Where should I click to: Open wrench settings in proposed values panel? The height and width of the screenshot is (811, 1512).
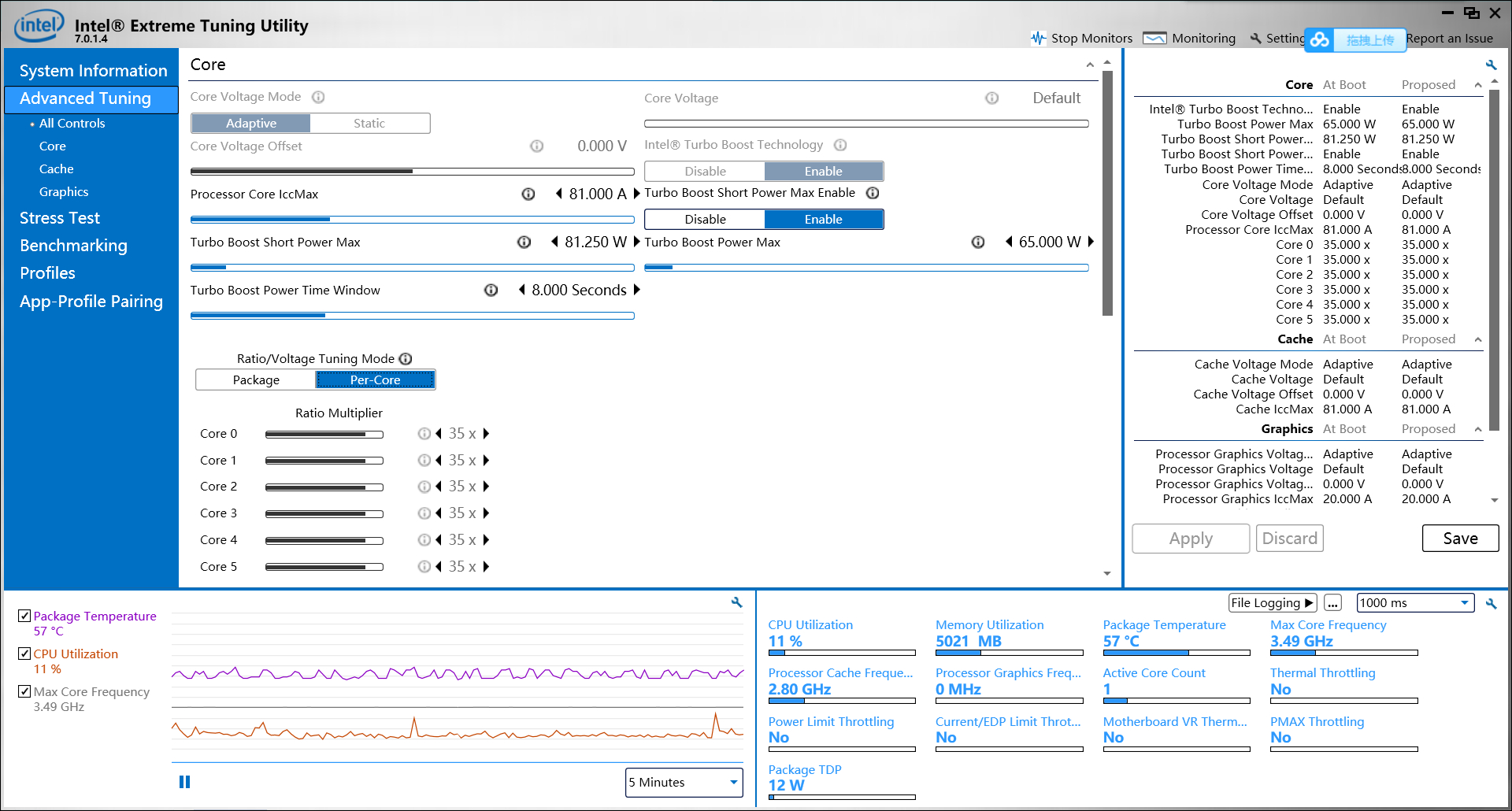pyautogui.click(x=1491, y=65)
